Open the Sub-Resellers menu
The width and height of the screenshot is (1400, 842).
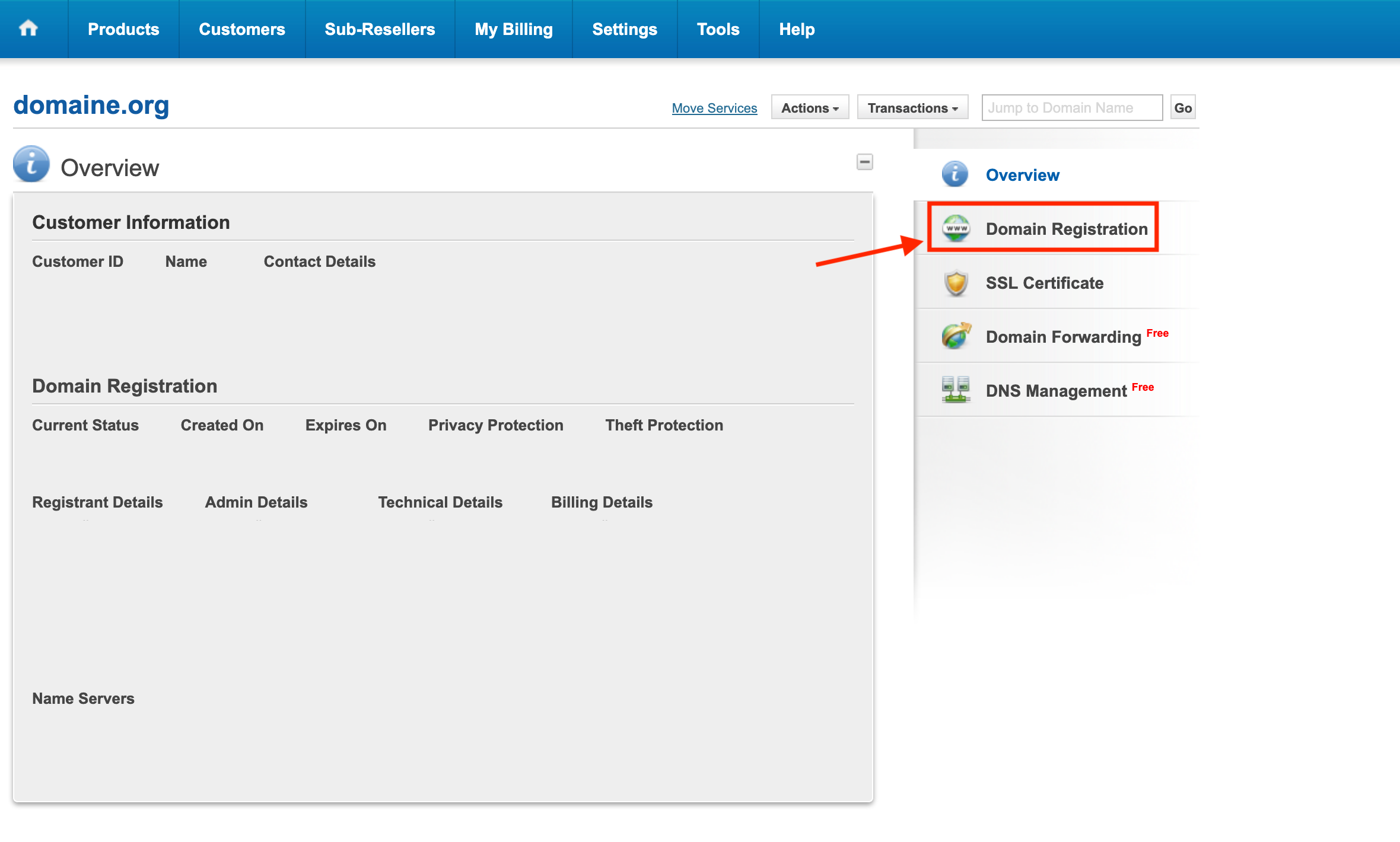(380, 29)
